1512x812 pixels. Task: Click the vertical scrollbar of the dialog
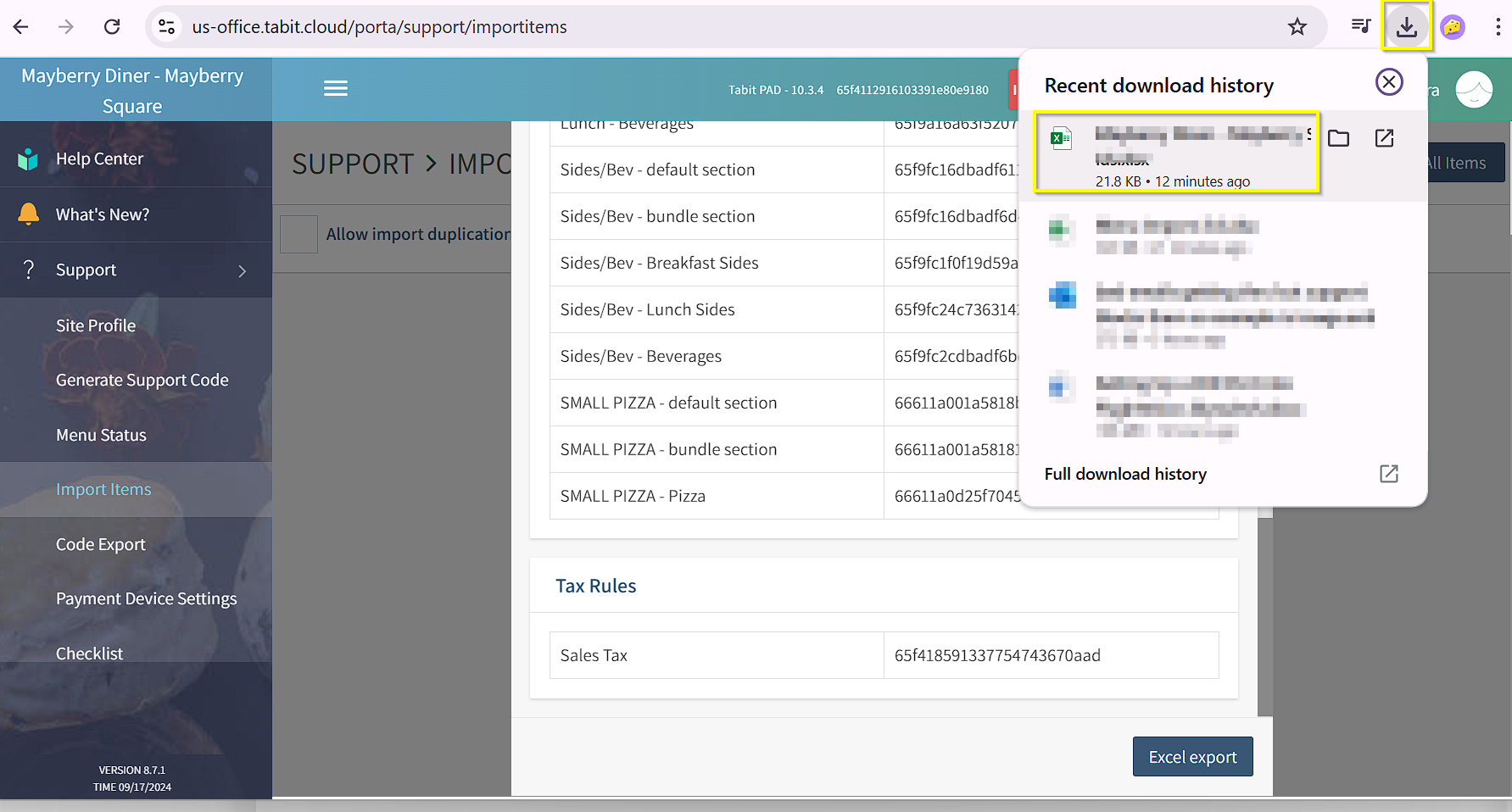[x=1264, y=610]
